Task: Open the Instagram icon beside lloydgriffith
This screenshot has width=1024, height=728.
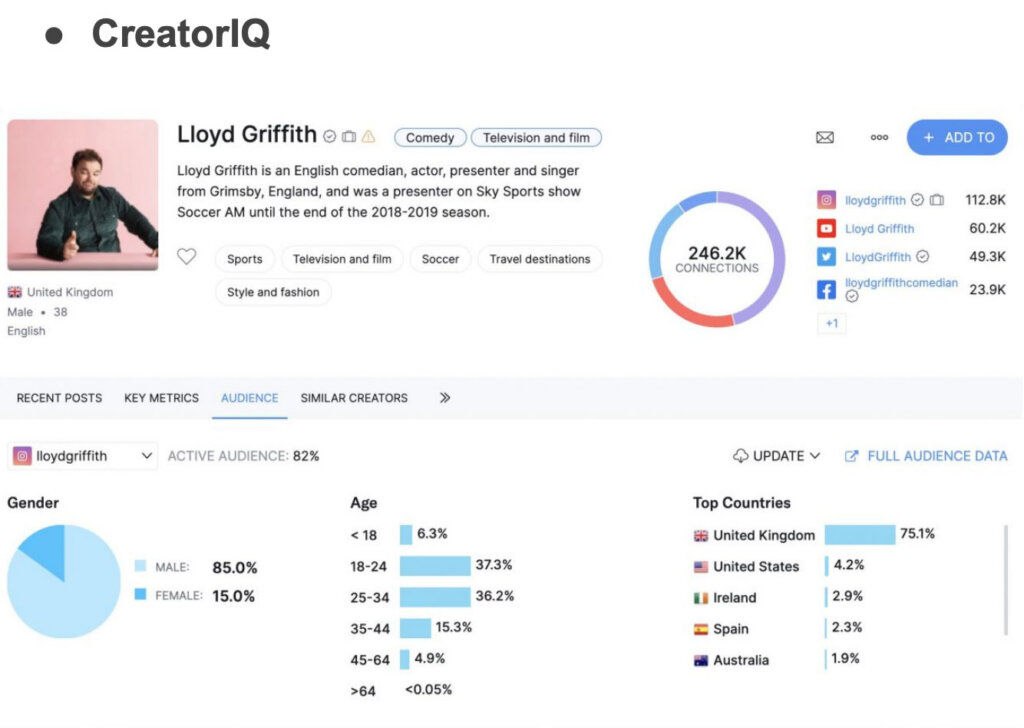Action: pyautogui.click(x=827, y=200)
